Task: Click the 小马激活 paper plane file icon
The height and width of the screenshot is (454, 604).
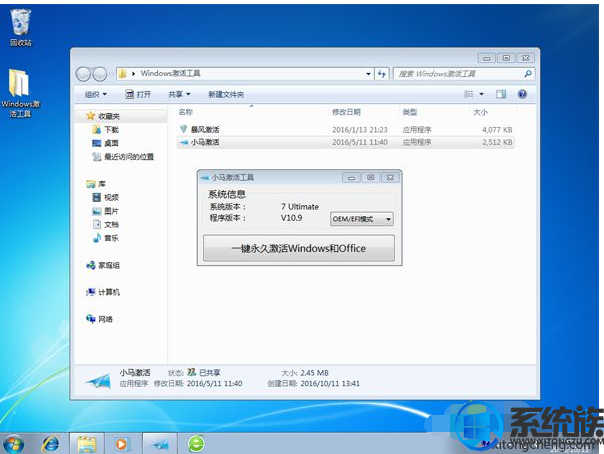Action: (x=184, y=142)
